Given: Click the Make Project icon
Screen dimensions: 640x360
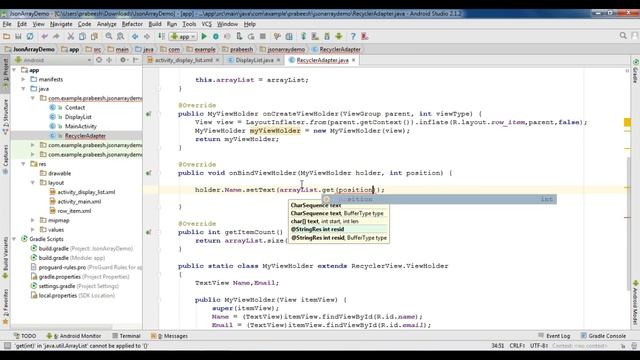Looking at the screenshot, I should click(x=162, y=36).
